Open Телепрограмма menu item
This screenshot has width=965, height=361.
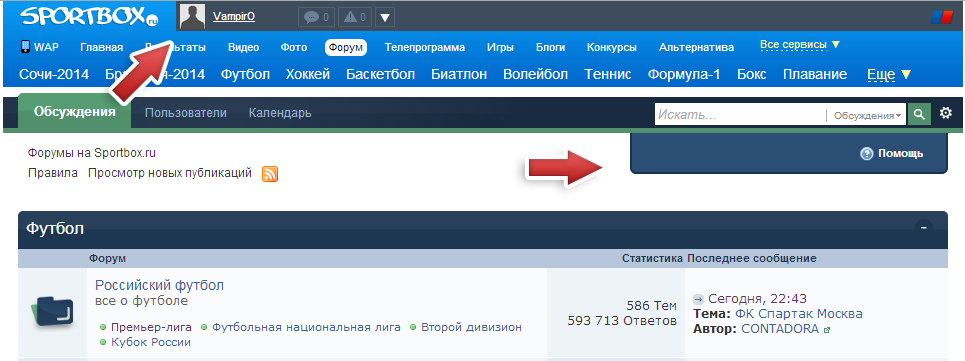point(425,47)
